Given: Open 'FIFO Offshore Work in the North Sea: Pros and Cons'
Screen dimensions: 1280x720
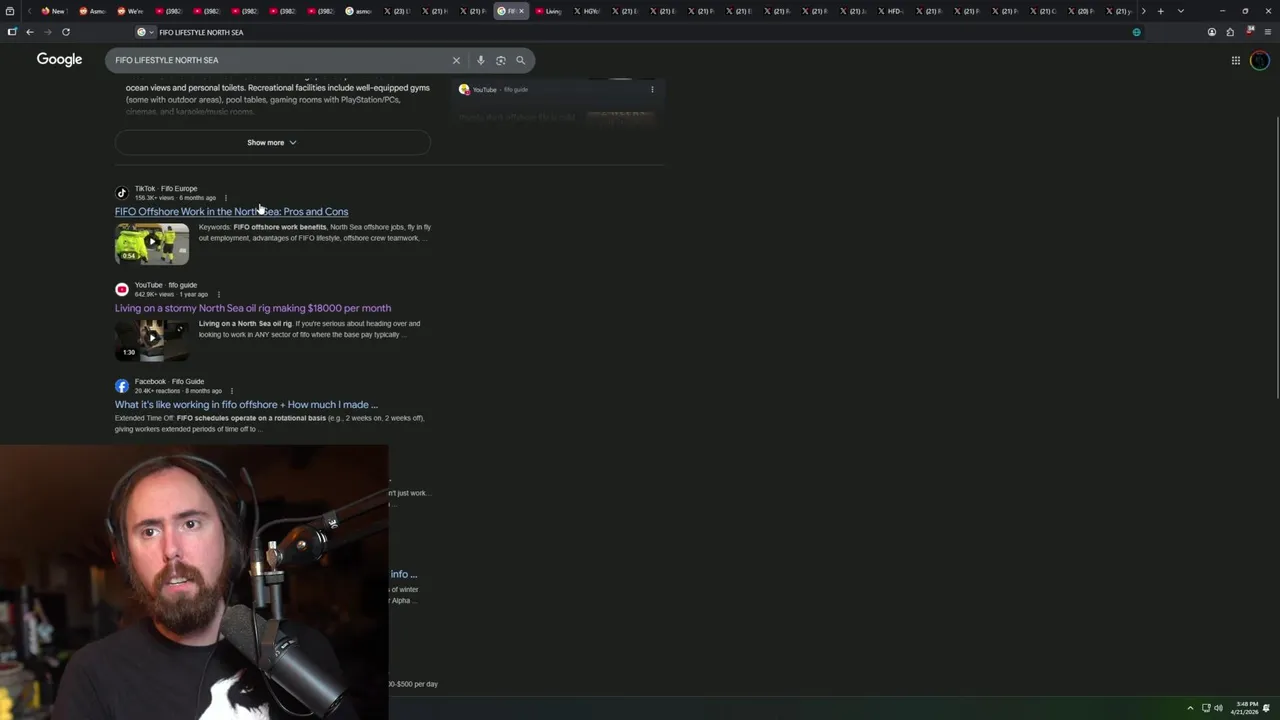Looking at the screenshot, I should pos(231,212).
